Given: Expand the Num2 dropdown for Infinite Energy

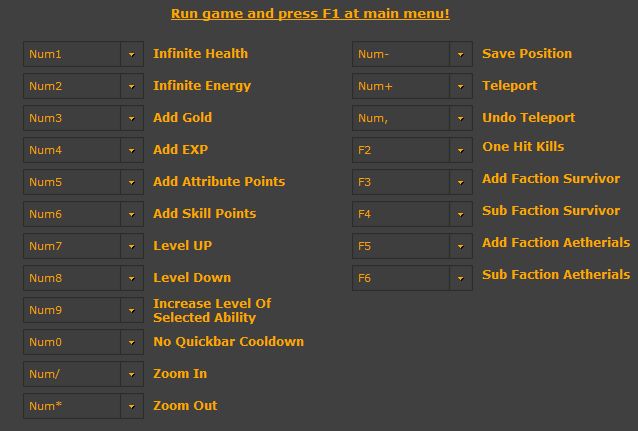Looking at the screenshot, I should pos(131,87).
